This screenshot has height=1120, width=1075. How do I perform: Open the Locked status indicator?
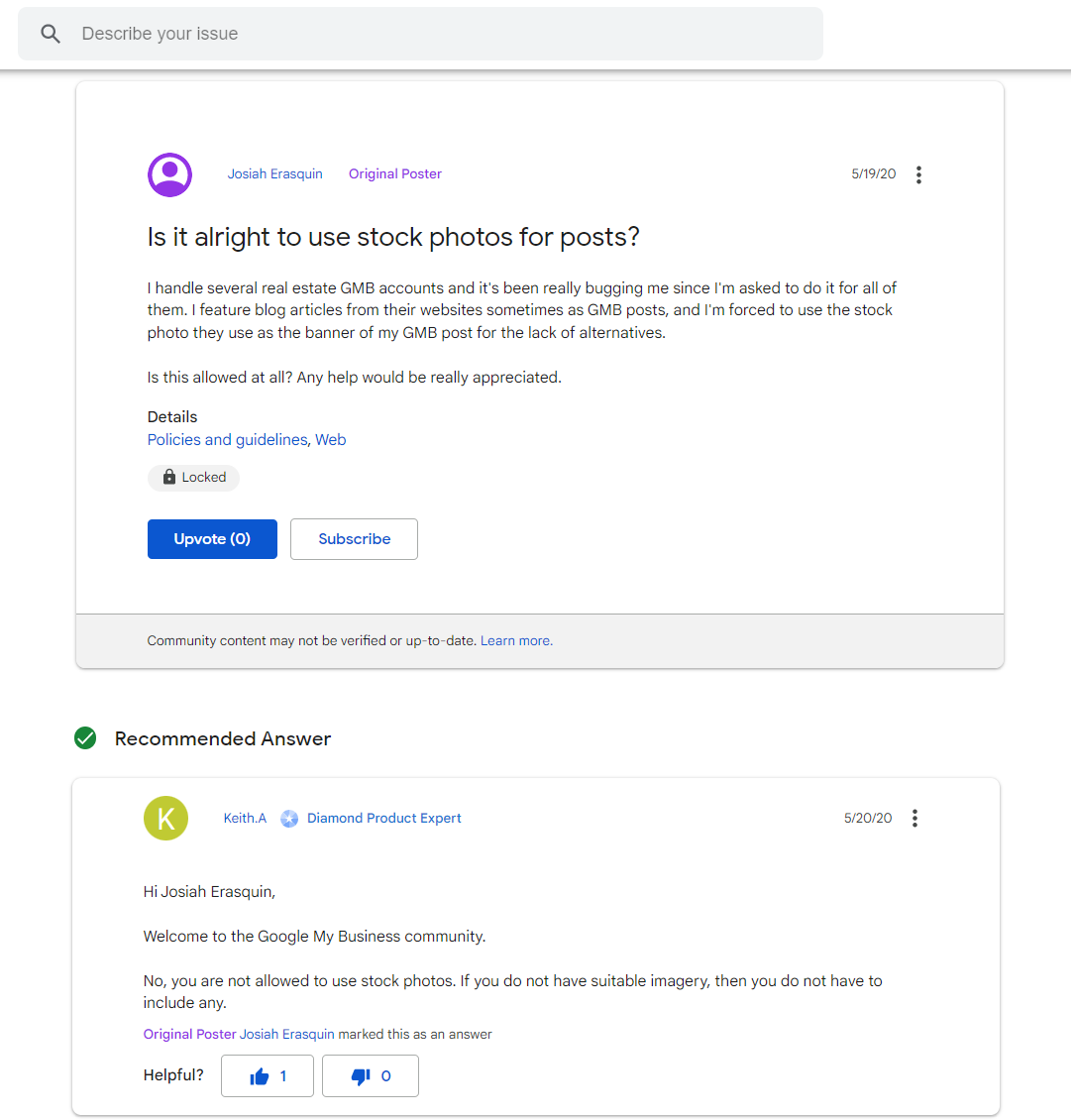pos(193,477)
